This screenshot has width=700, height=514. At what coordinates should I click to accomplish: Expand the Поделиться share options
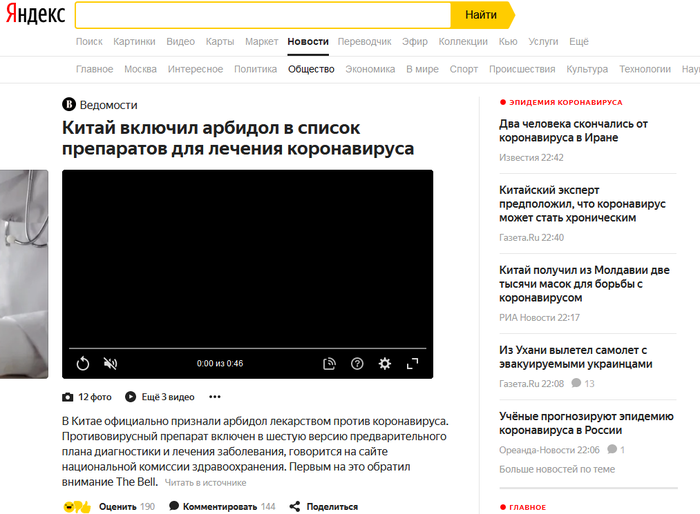point(323,507)
